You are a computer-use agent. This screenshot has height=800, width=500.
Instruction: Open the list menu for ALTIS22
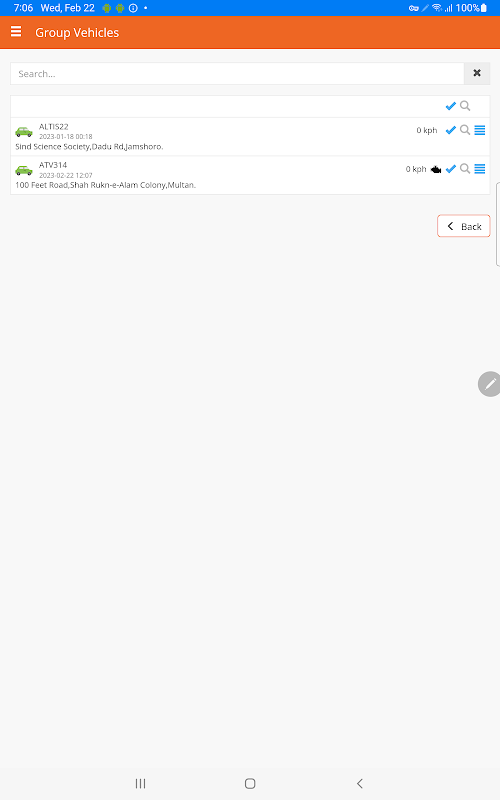480,131
